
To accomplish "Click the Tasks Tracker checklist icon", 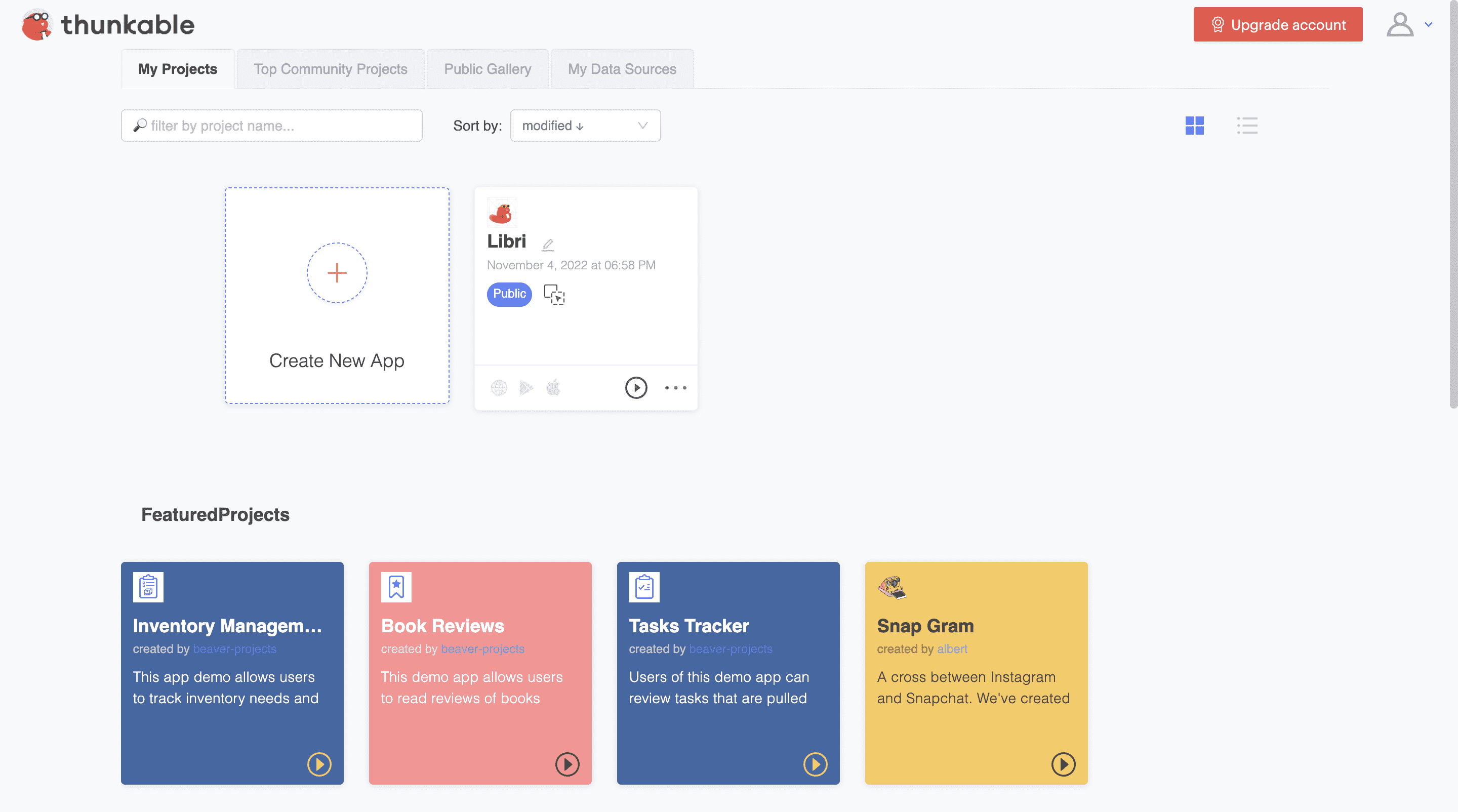I will click(x=644, y=587).
